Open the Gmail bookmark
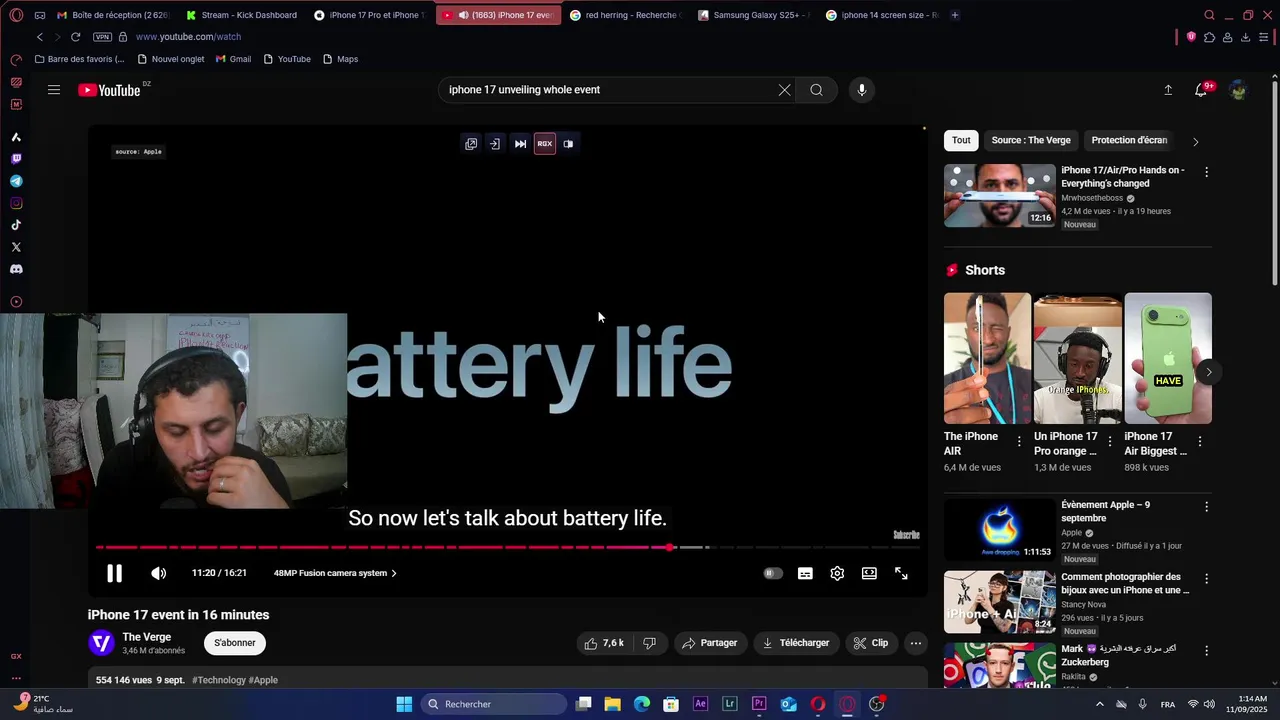The height and width of the screenshot is (720, 1280). 233,59
